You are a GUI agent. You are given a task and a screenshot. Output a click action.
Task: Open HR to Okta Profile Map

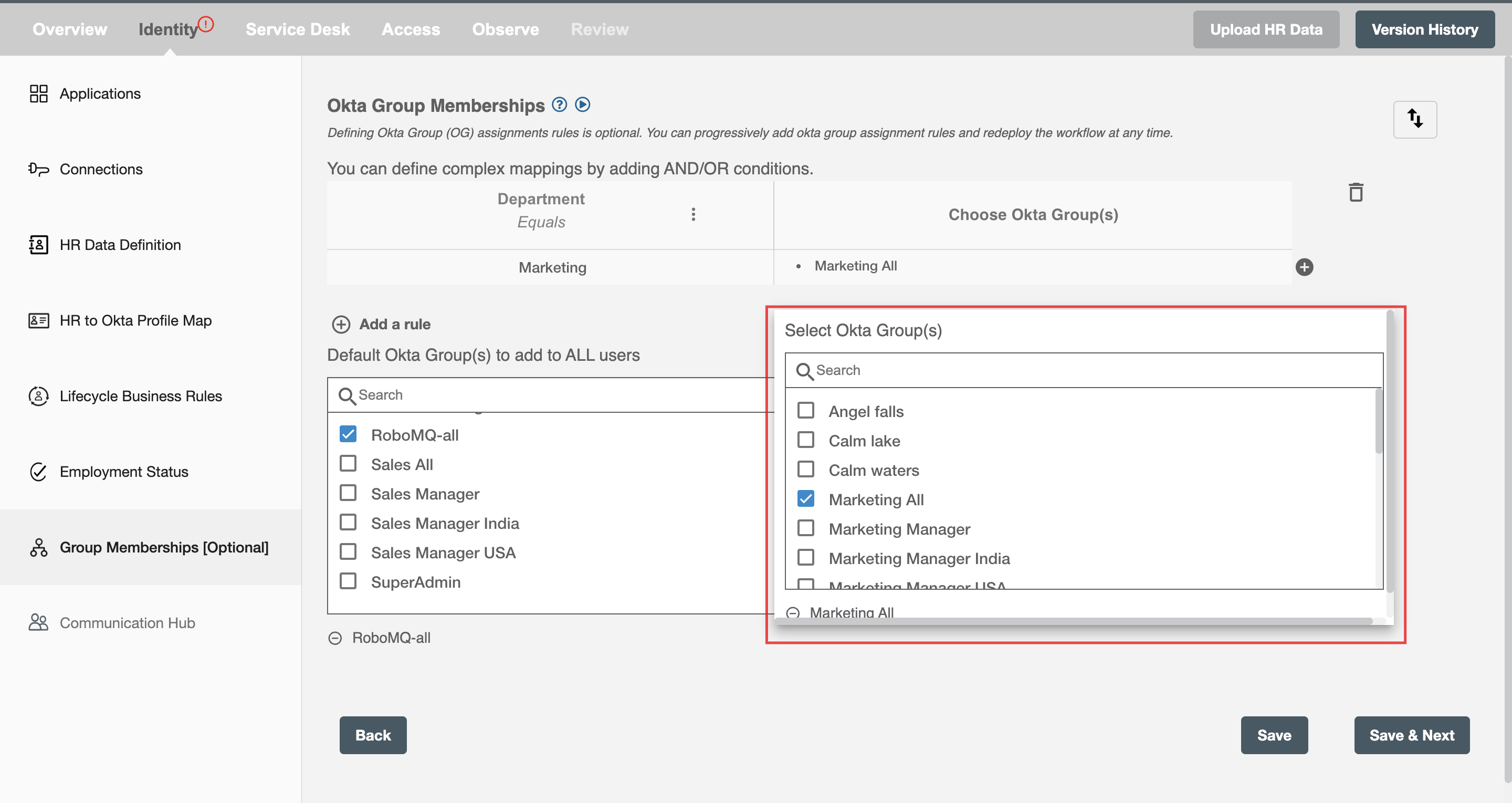(150, 320)
